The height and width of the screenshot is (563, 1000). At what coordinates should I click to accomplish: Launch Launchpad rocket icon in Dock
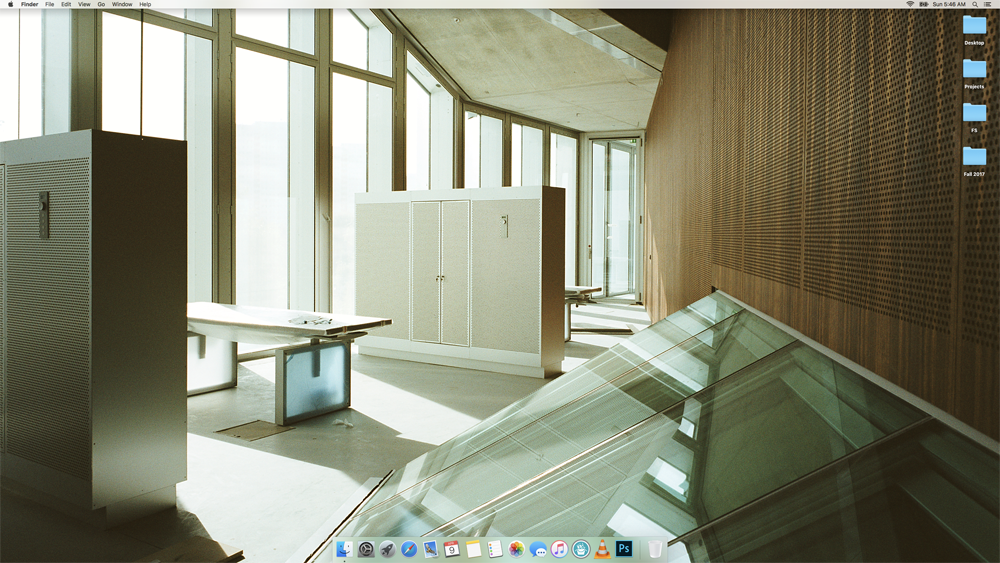pyautogui.click(x=387, y=549)
